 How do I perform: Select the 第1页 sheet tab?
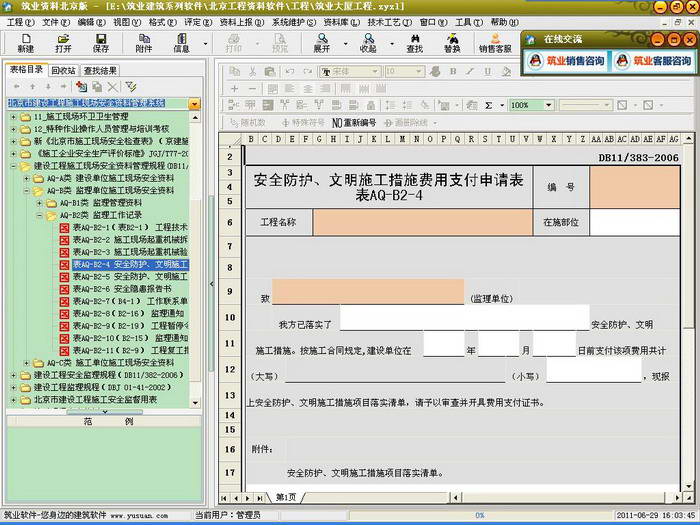pos(286,497)
